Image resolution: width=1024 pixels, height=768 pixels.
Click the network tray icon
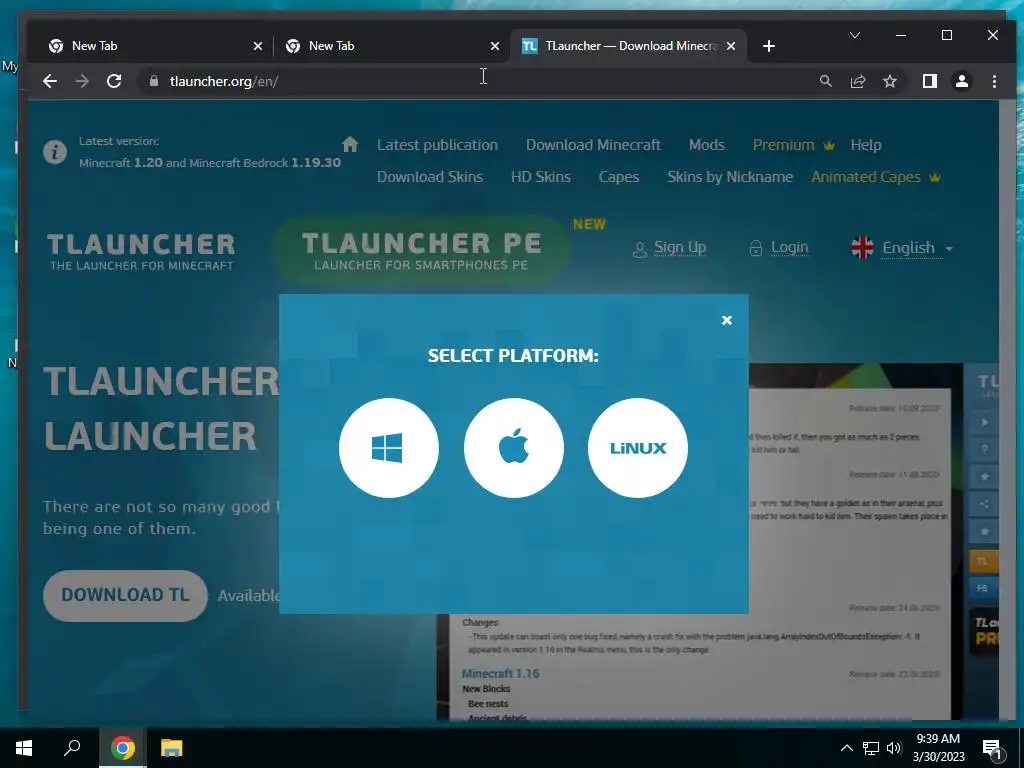click(871, 748)
